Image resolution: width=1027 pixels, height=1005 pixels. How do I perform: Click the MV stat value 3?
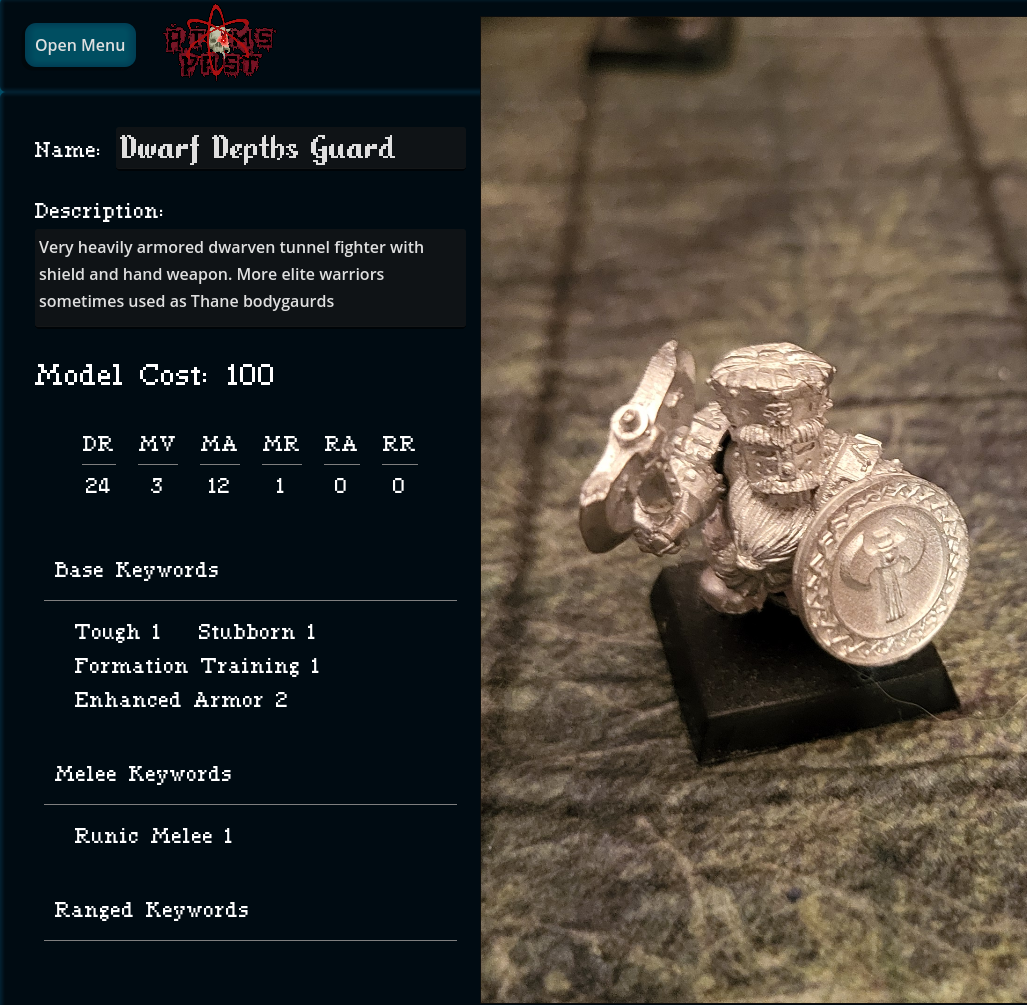pos(157,485)
